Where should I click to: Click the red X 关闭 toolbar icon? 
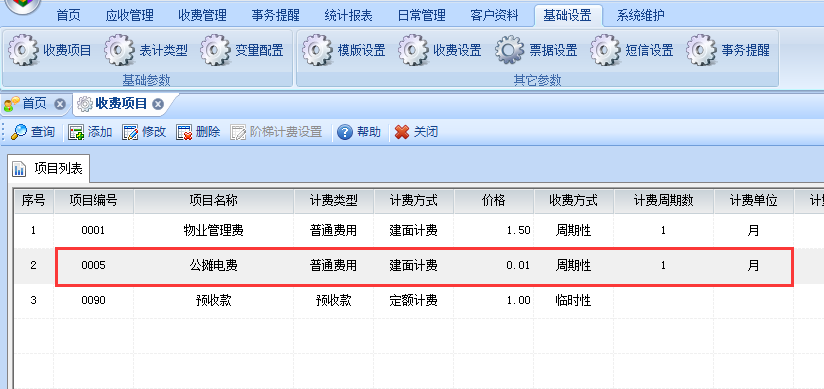click(401, 132)
